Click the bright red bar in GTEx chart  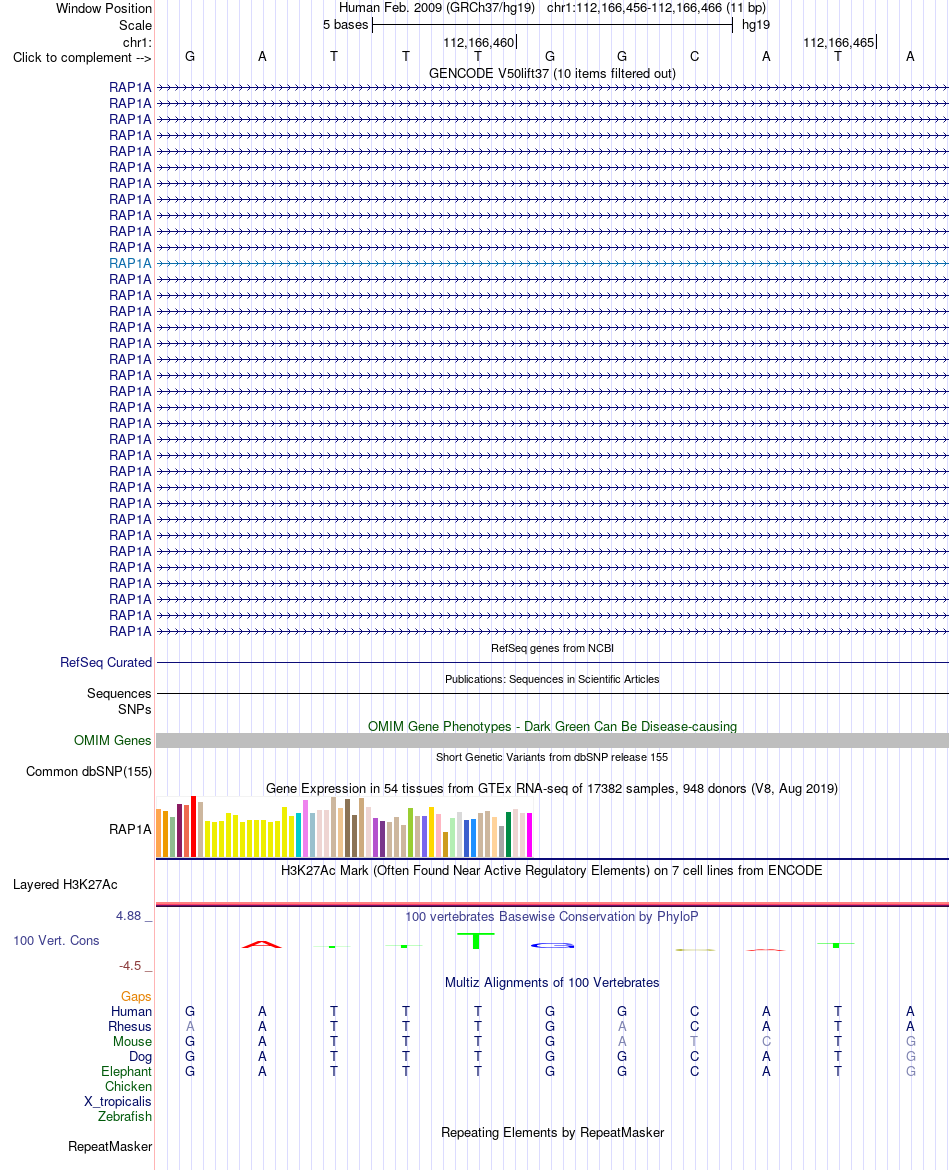(x=193, y=827)
